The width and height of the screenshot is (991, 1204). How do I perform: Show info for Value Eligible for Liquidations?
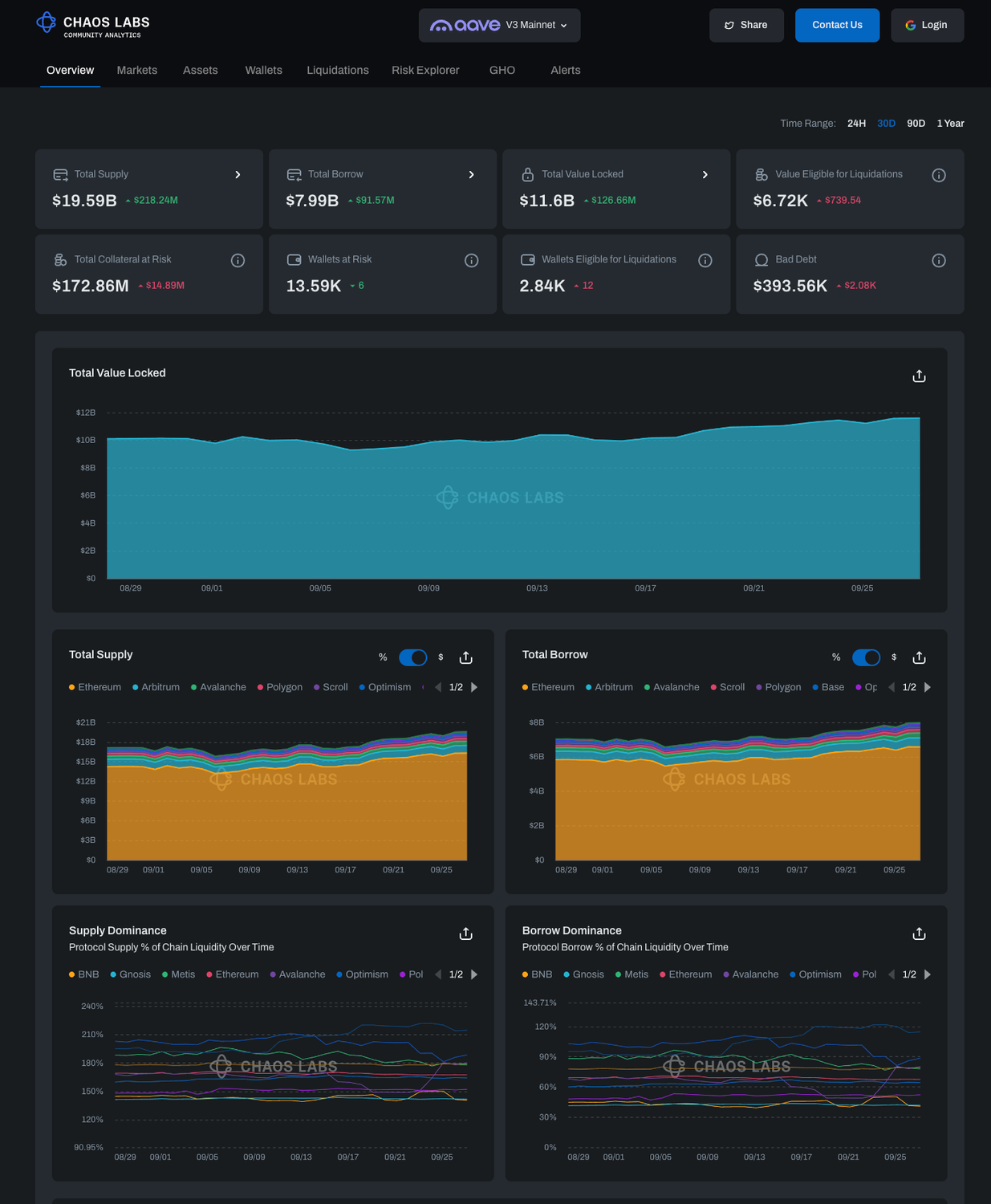click(938, 176)
